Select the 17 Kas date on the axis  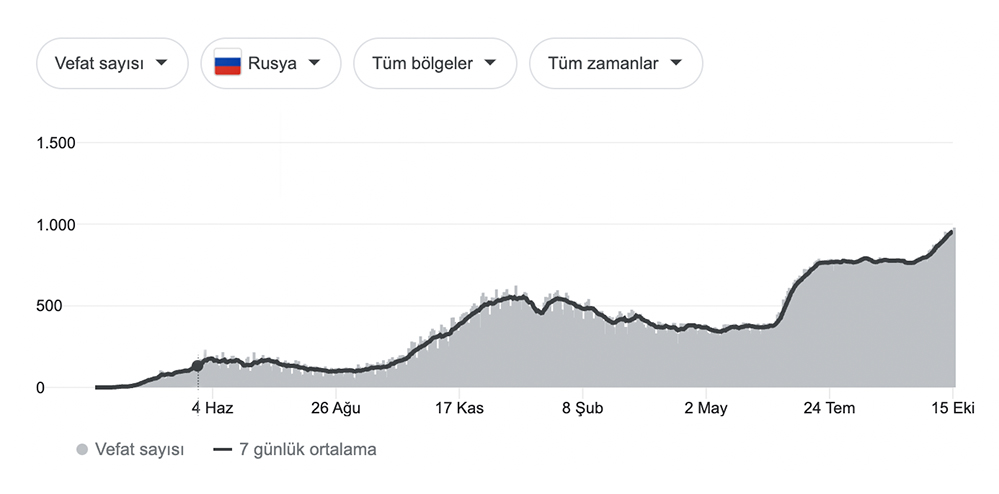pos(457,408)
